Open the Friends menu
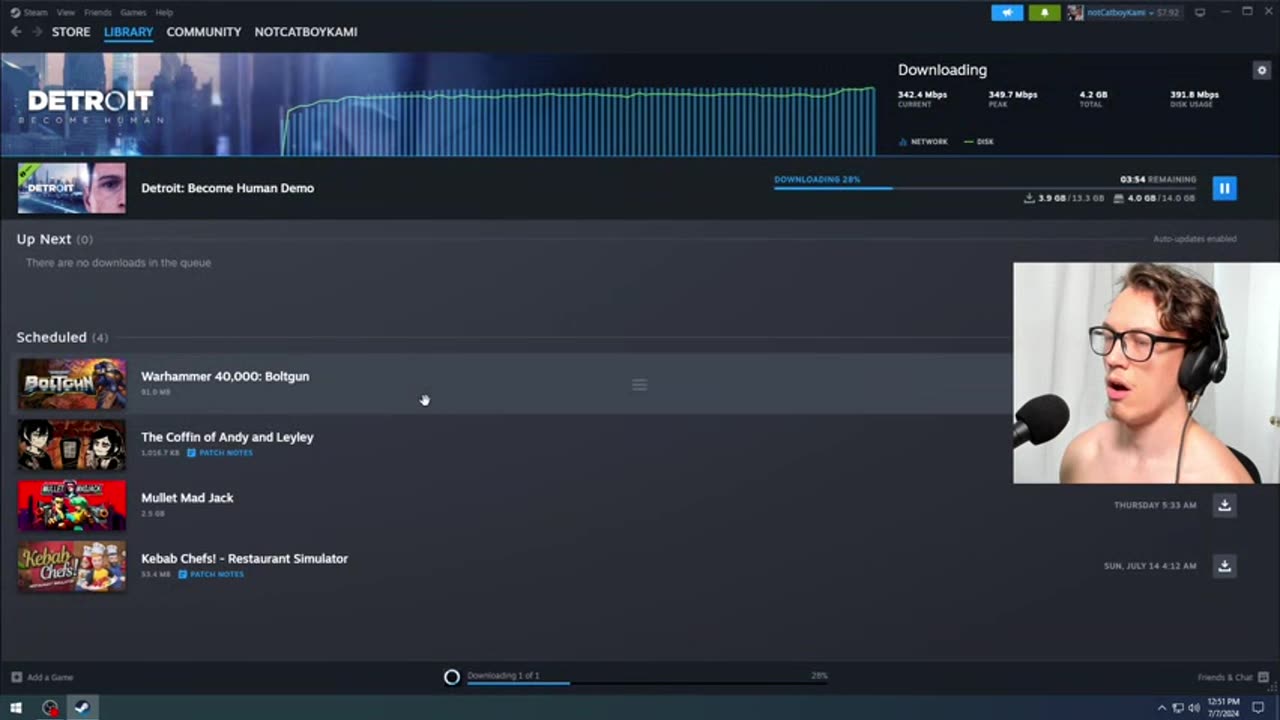This screenshot has width=1280, height=720. coord(98,12)
